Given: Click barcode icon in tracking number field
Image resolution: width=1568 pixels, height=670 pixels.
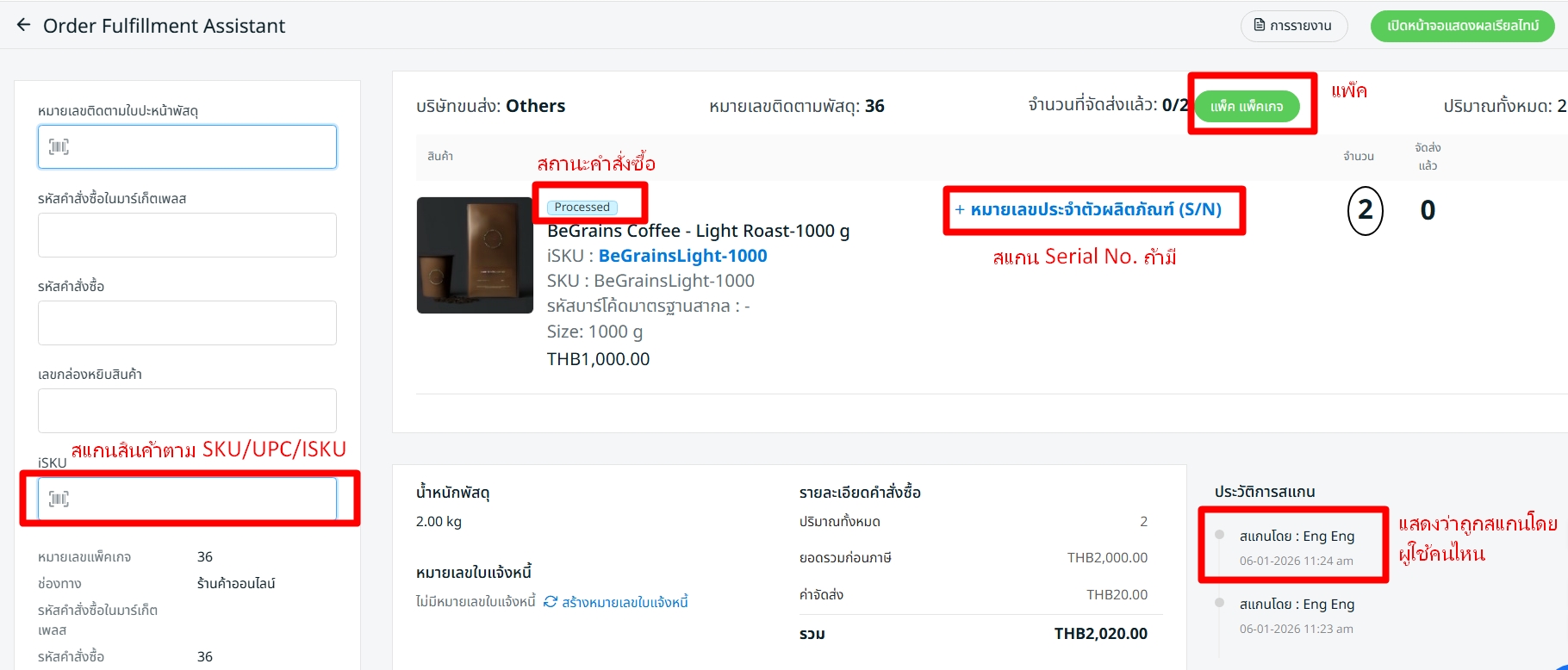Looking at the screenshot, I should (59, 146).
